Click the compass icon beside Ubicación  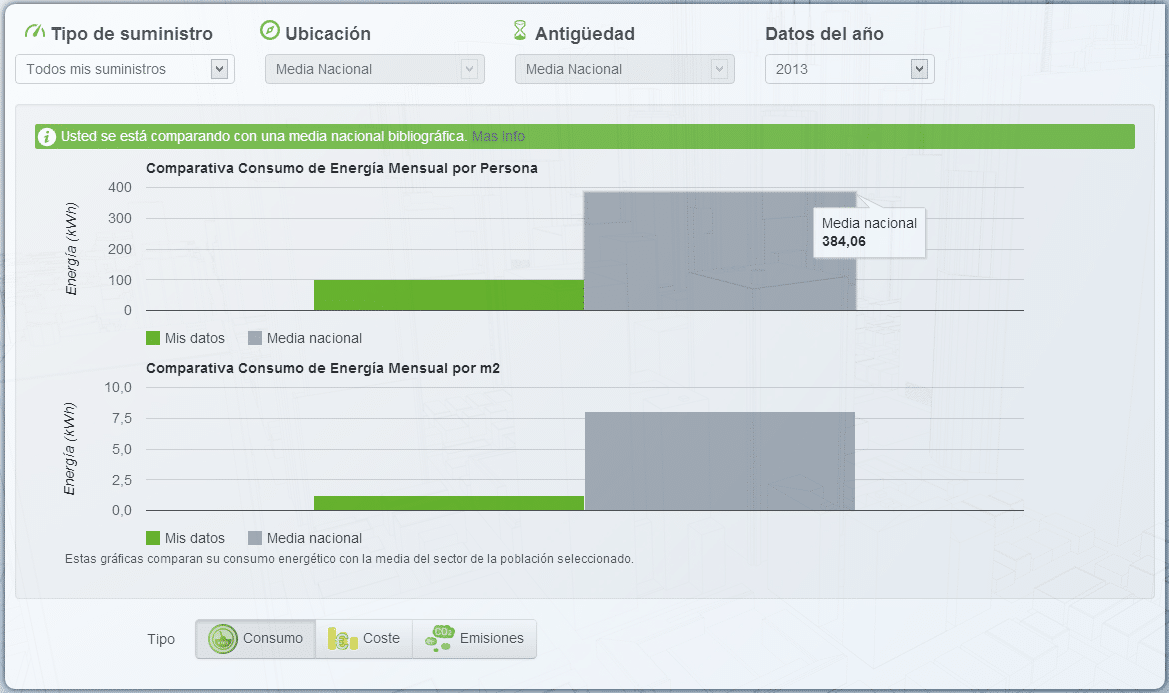pyautogui.click(x=269, y=31)
